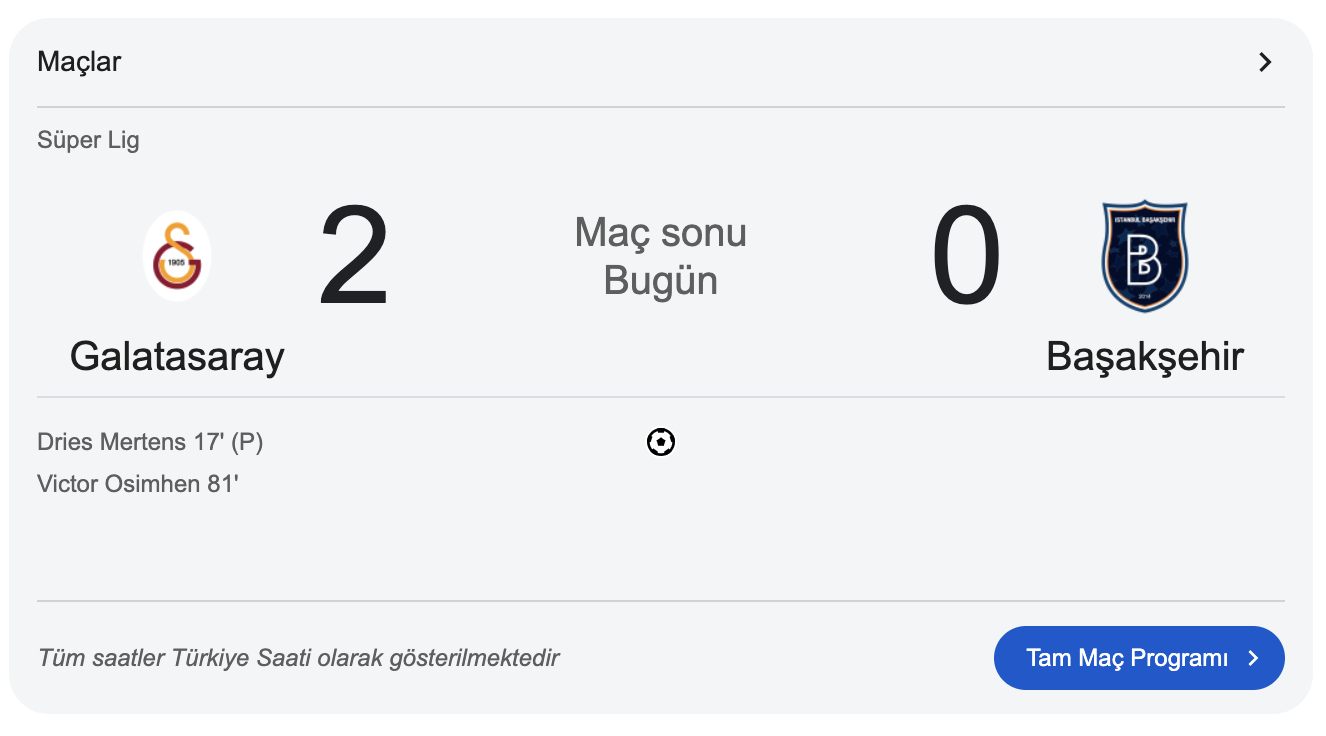Viewport: 1326px width, 736px height.
Task: Select the Dries Mertens goal entry
Action: [x=150, y=442]
